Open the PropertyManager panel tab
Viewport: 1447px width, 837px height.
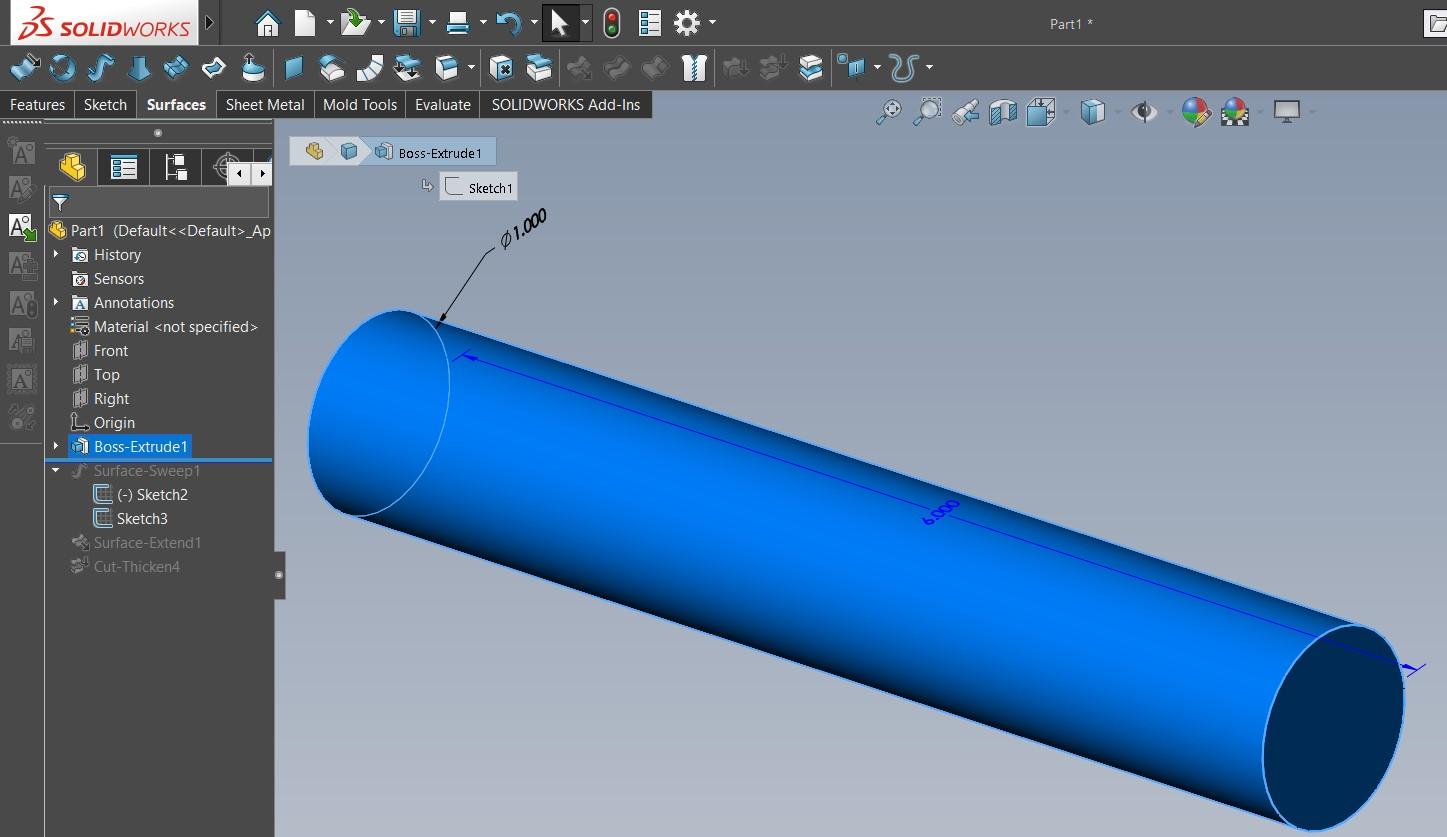[x=123, y=167]
